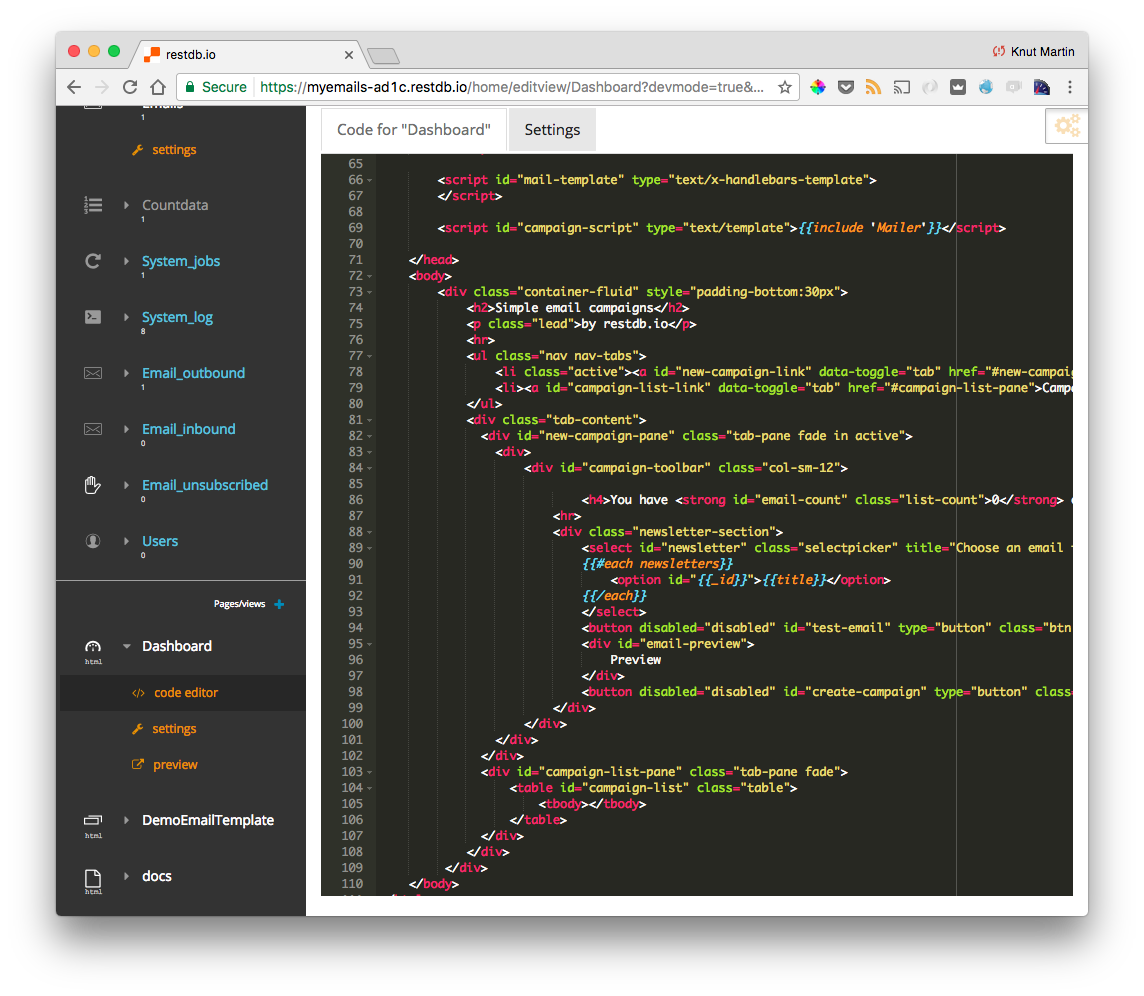Click the green Secure padlock icon
Viewport: 1144px width, 996px height.
[x=190, y=87]
